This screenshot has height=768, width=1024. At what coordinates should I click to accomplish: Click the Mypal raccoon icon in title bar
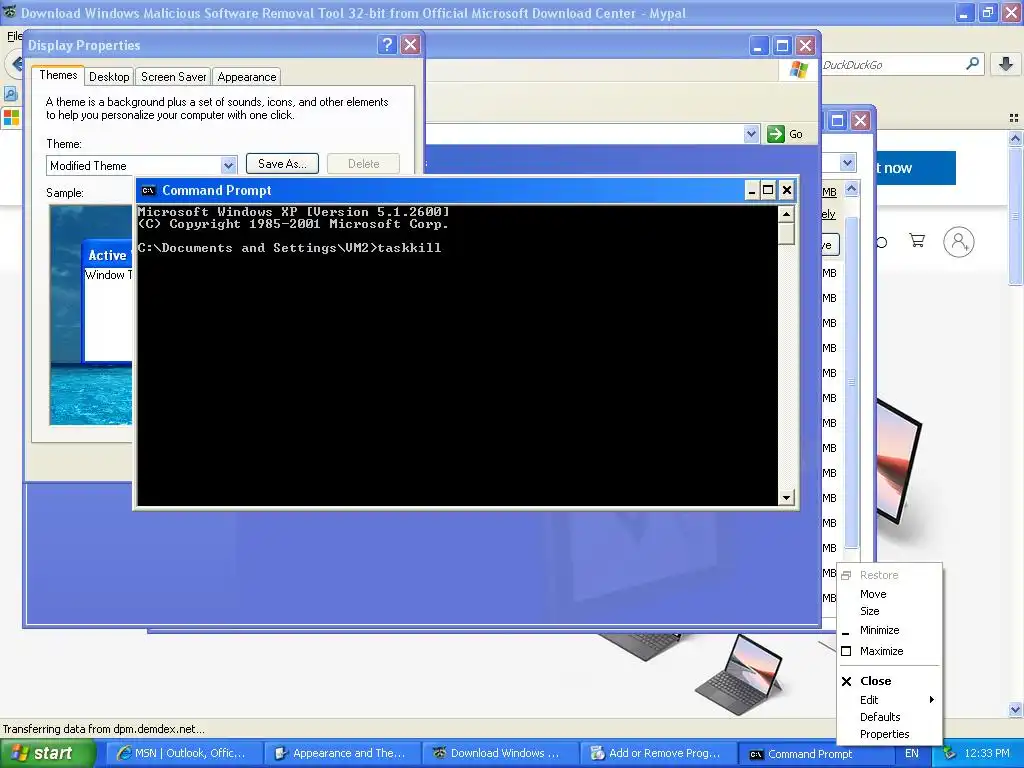click(x=9, y=12)
